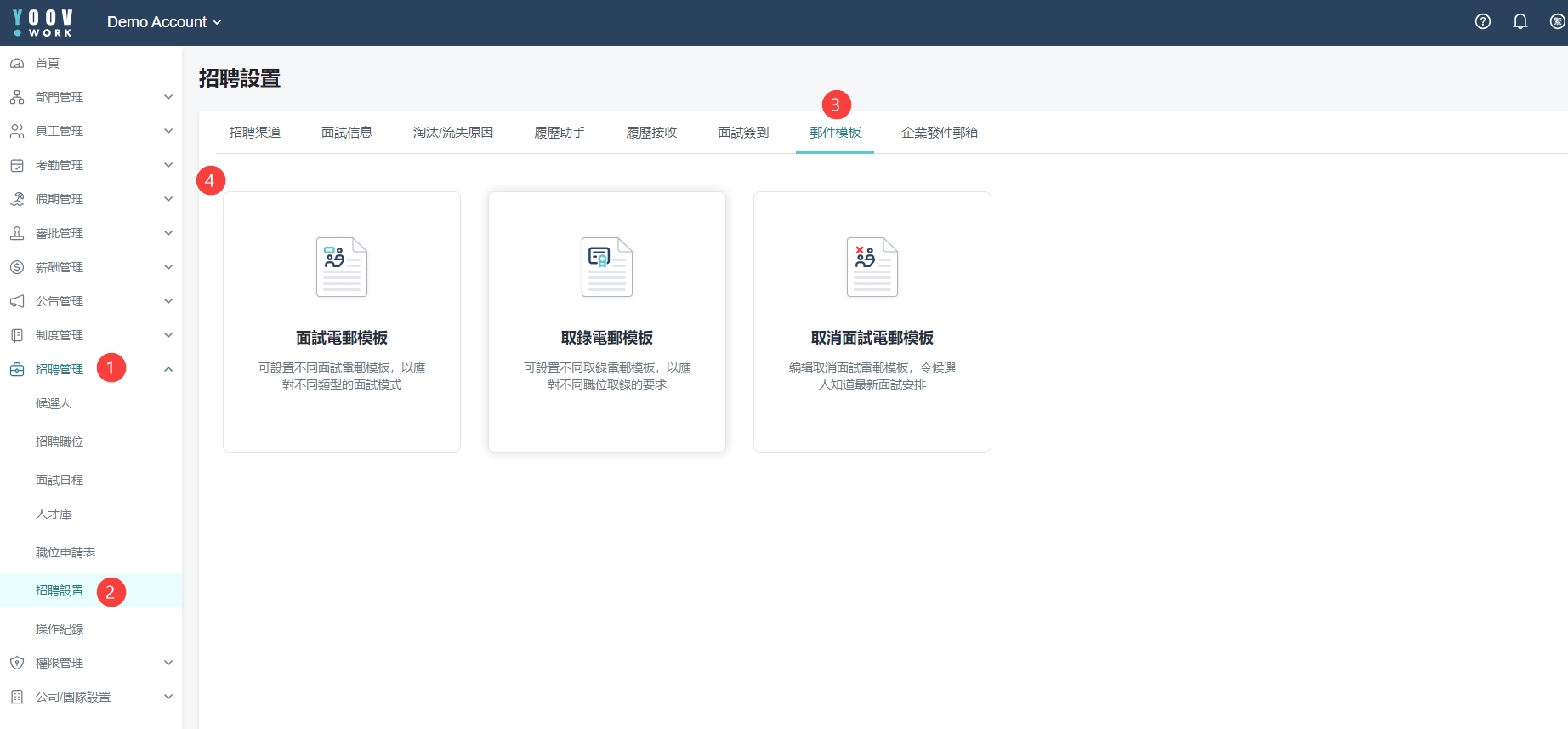Click the language switch icon in header
Image resolution: width=1568 pixels, height=729 pixels.
tap(1557, 22)
